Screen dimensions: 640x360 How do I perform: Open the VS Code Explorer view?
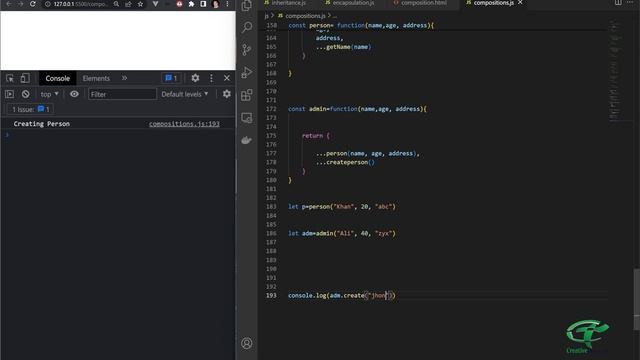[x=247, y=6]
